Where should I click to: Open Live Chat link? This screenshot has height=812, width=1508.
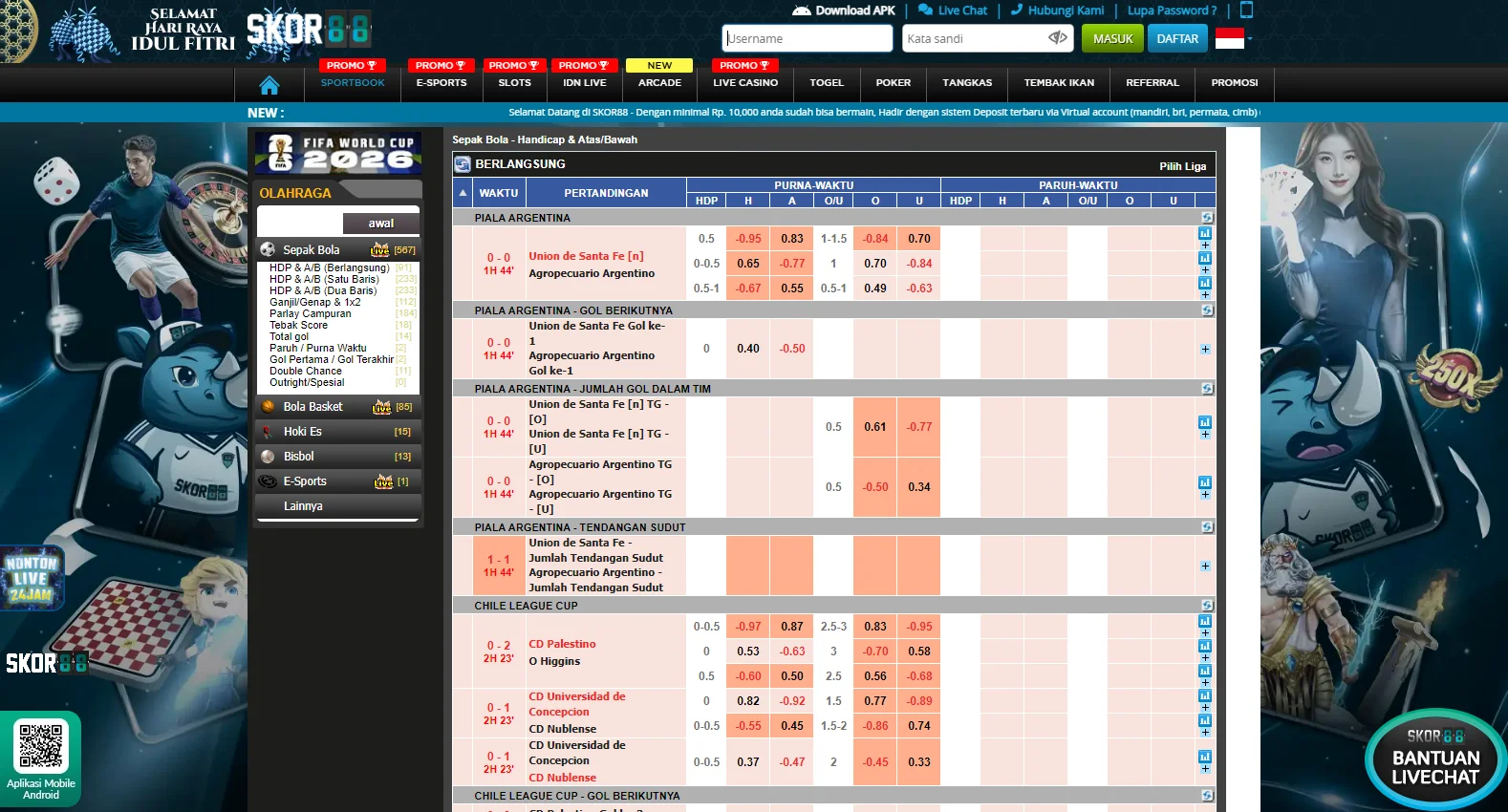[953, 11]
